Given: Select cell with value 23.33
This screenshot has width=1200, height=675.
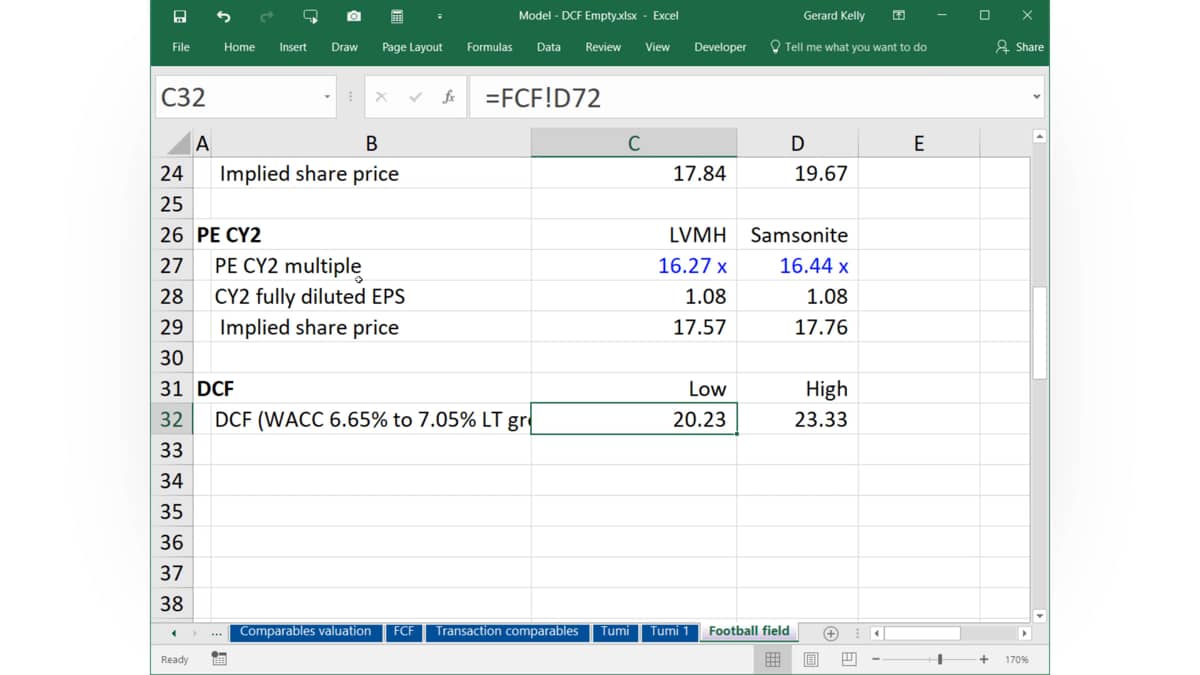Looking at the screenshot, I should click(798, 420).
